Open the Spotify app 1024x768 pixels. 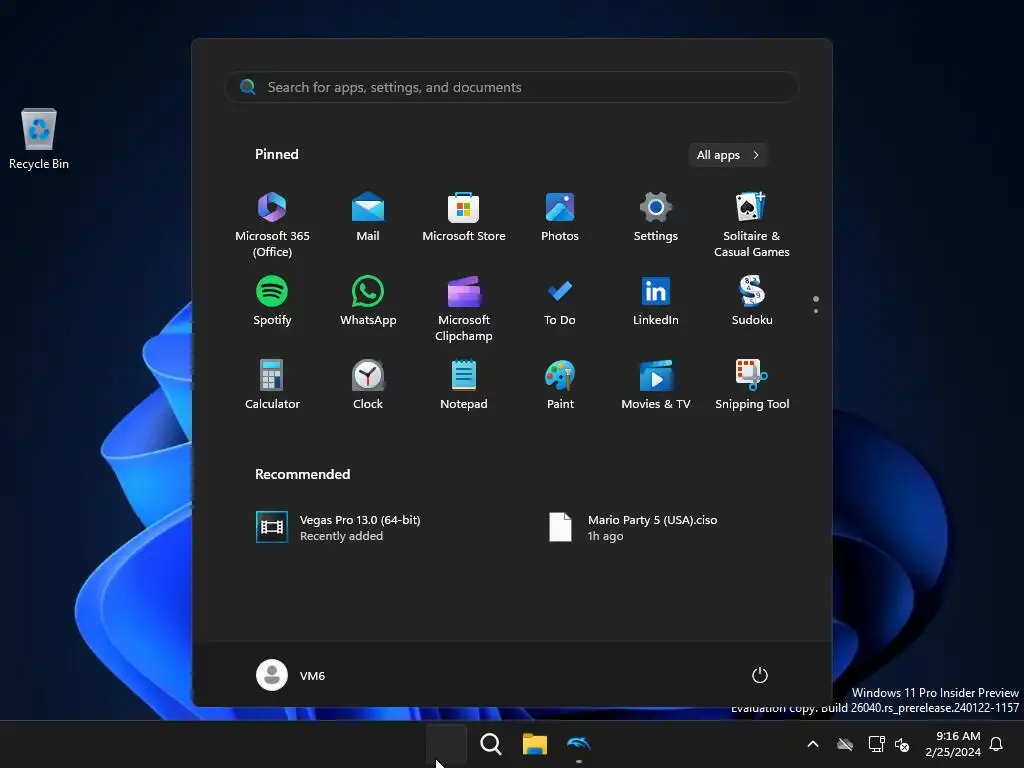[272, 300]
